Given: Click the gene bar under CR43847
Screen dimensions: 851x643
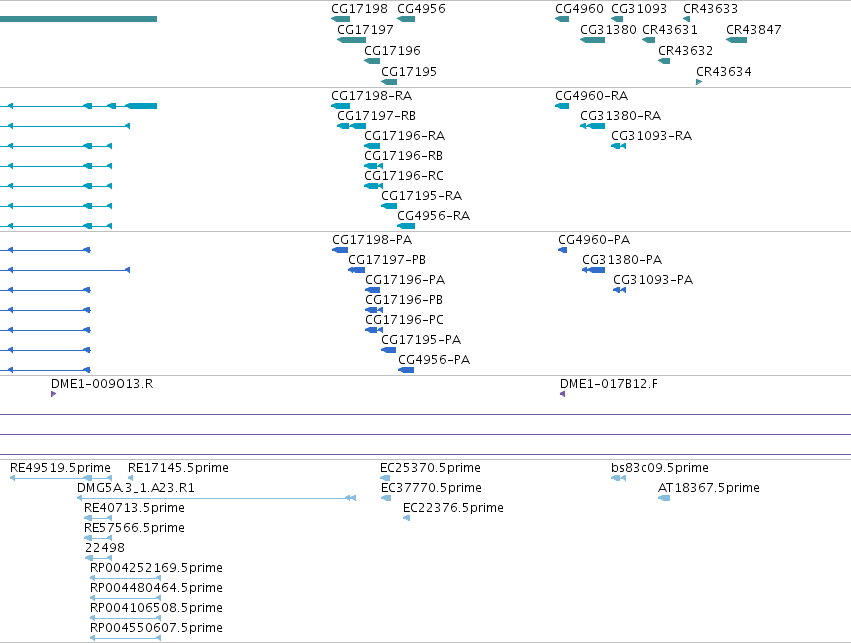Looking at the screenshot, I should tap(736, 40).
